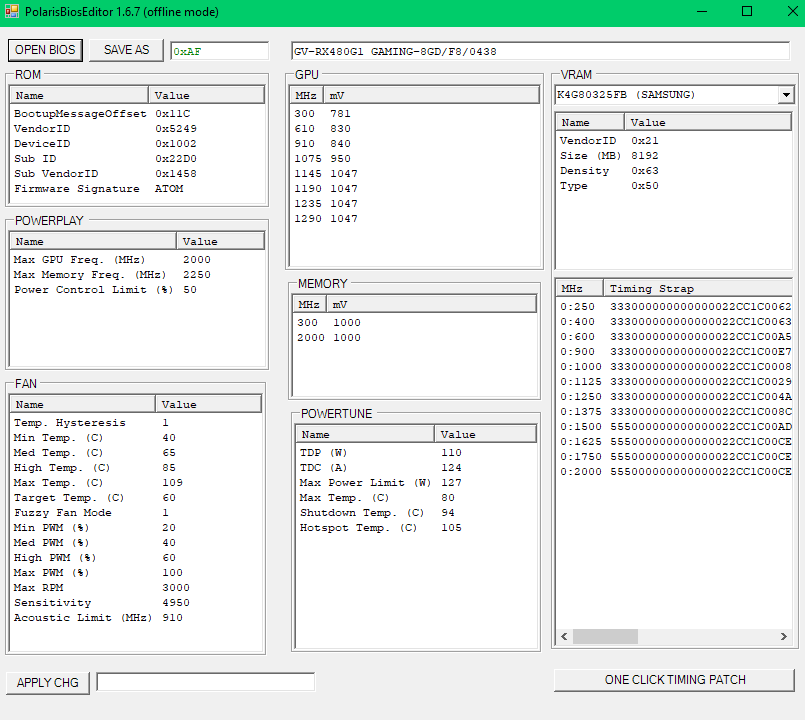The height and width of the screenshot is (720, 805).
Task: Click the GV-RX480G1 GAMING BIOS name field
Action: [x=540, y=51]
